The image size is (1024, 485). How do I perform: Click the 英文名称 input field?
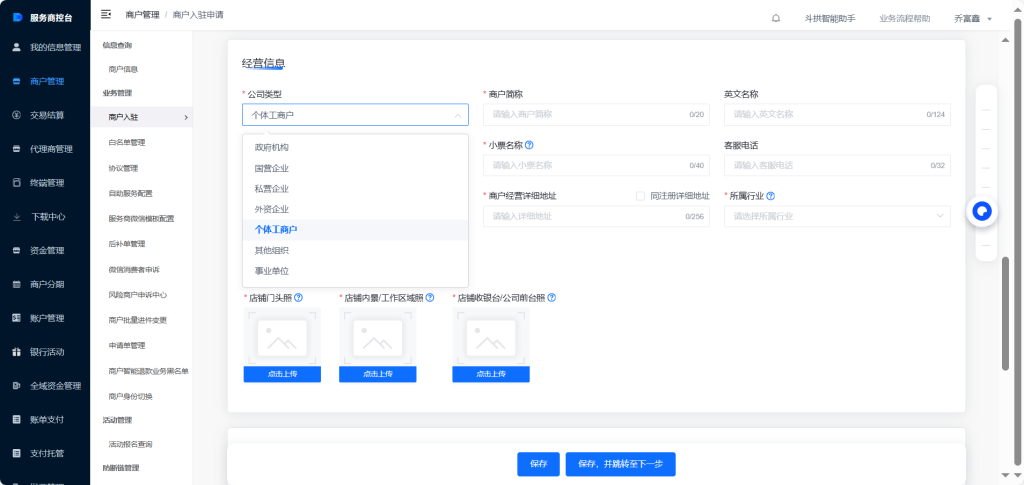(837, 114)
